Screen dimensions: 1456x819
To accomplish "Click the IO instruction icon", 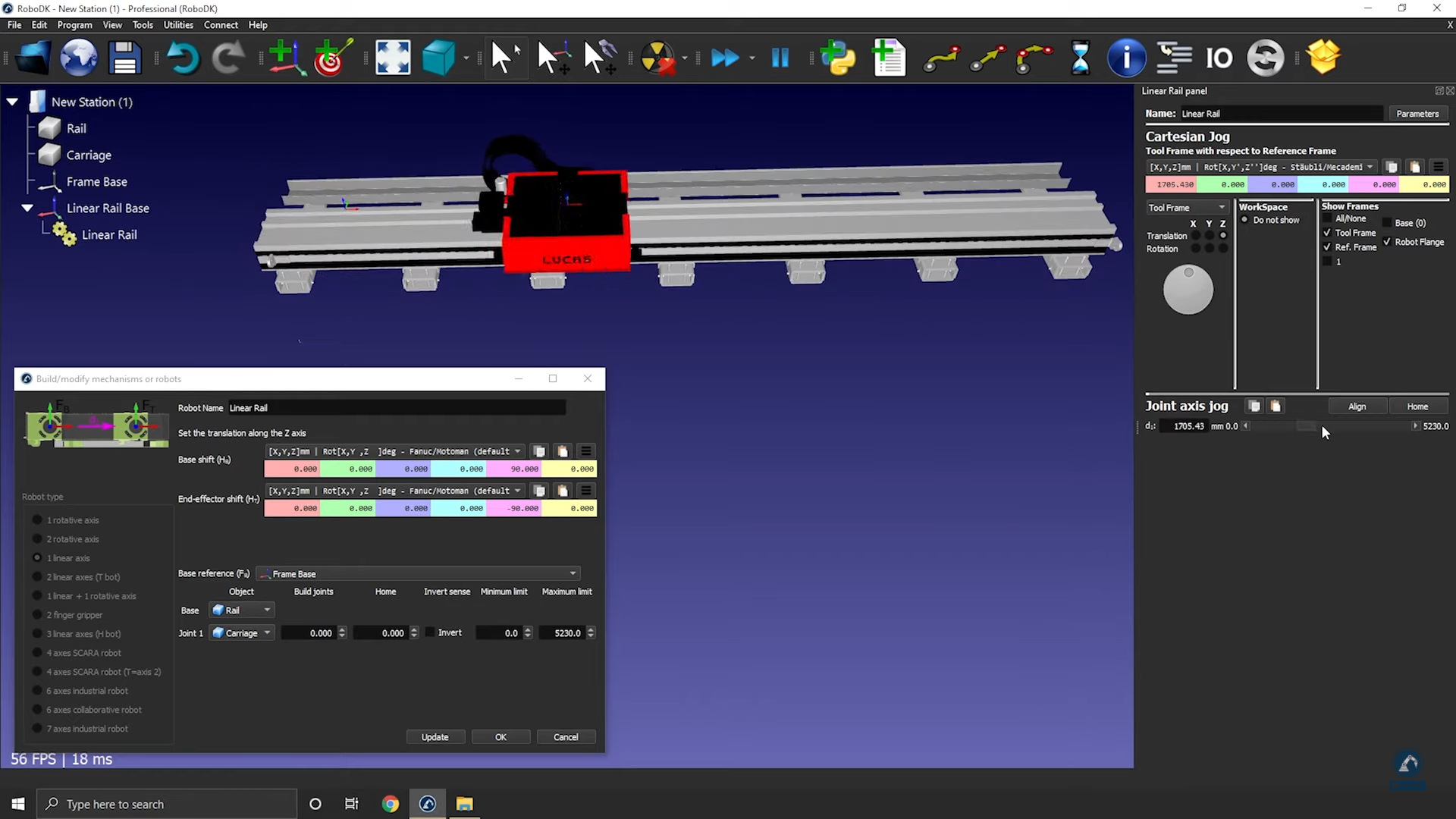I will pos(1219,58).
